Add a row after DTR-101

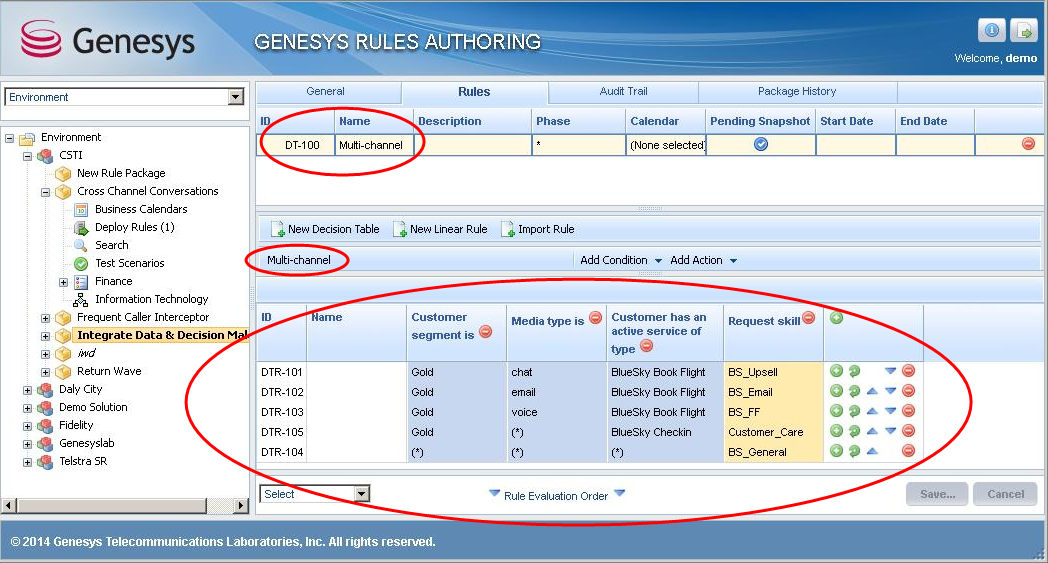[x=836, y=371]
